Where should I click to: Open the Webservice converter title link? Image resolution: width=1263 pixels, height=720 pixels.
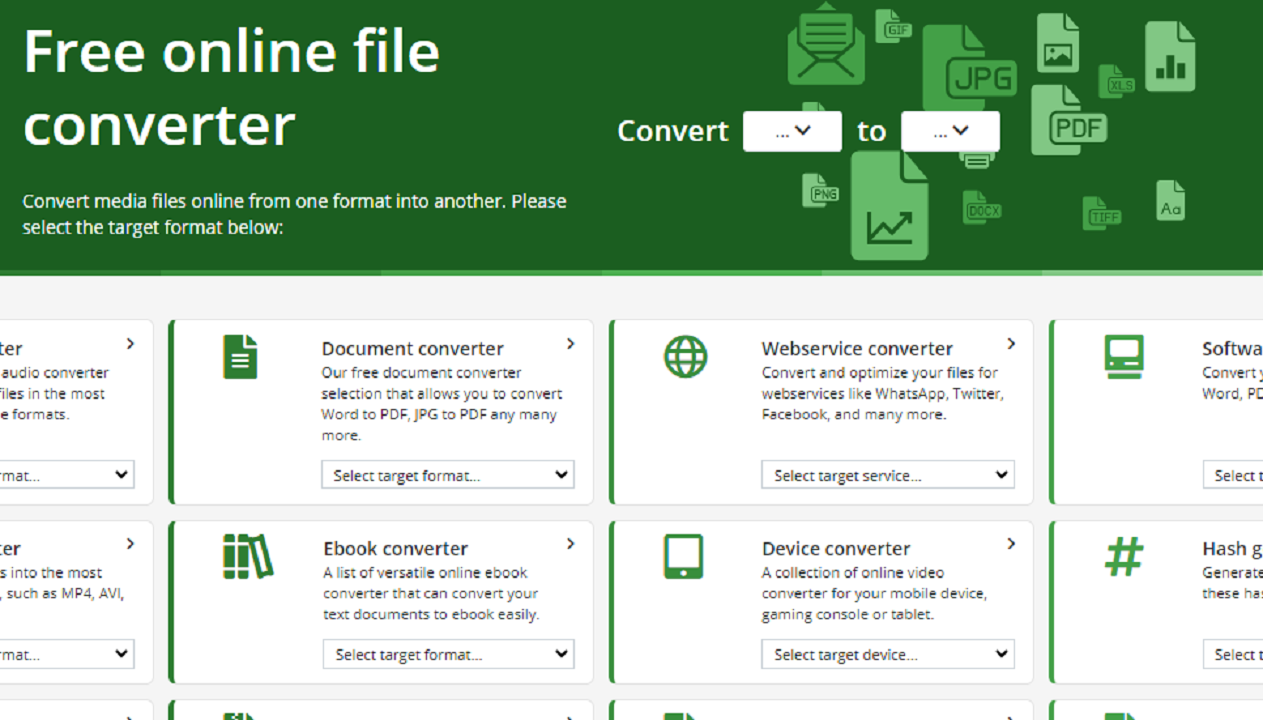tap(857, 349)
